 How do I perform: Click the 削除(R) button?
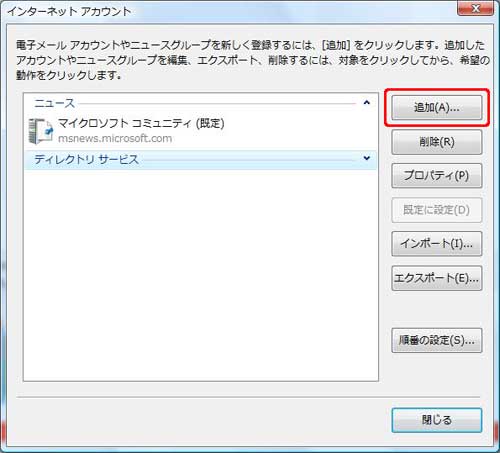tap(437, 142)
